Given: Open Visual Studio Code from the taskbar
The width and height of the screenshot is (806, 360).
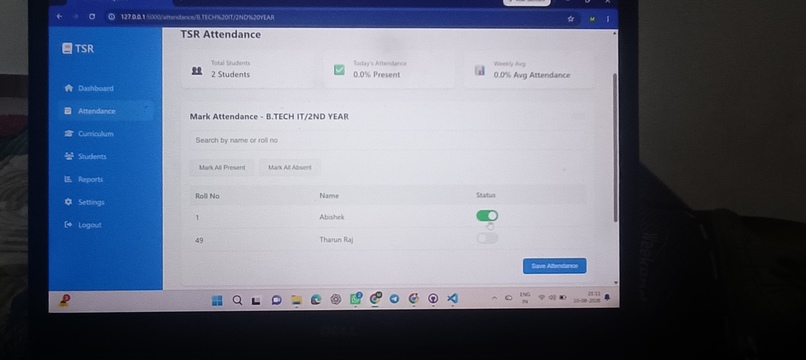Looking at the screenshot, I should [452, 298].
